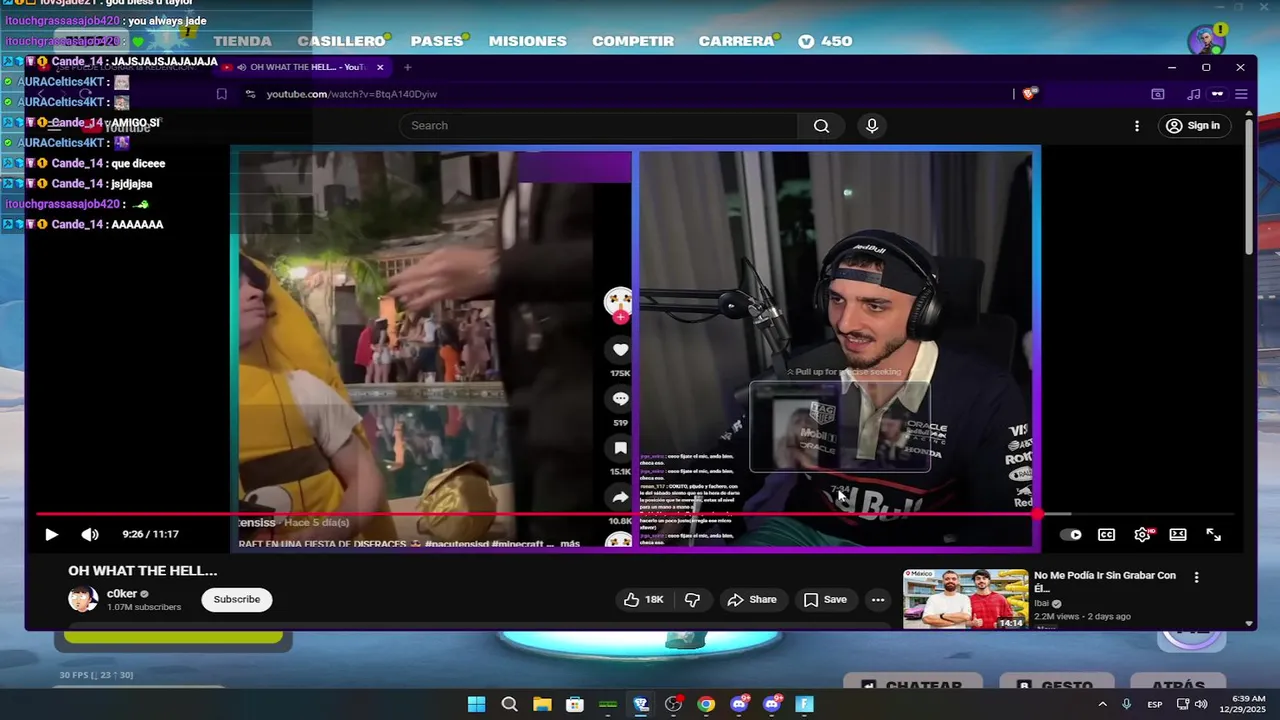Open CASILLERO tab in game menu
This screenshot has height=720, width=1280.
tap(341, 41)
